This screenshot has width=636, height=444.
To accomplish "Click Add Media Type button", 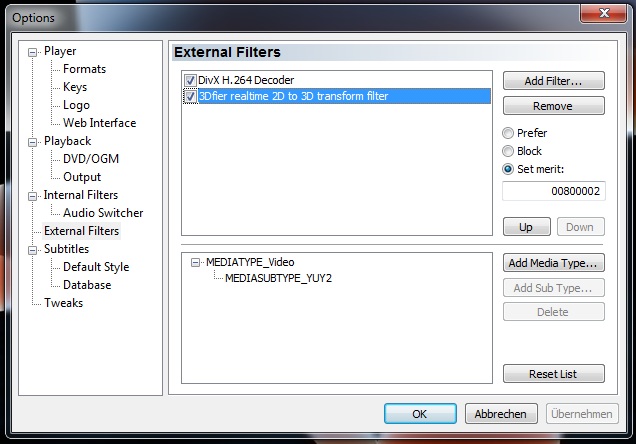I will (554, 263).
